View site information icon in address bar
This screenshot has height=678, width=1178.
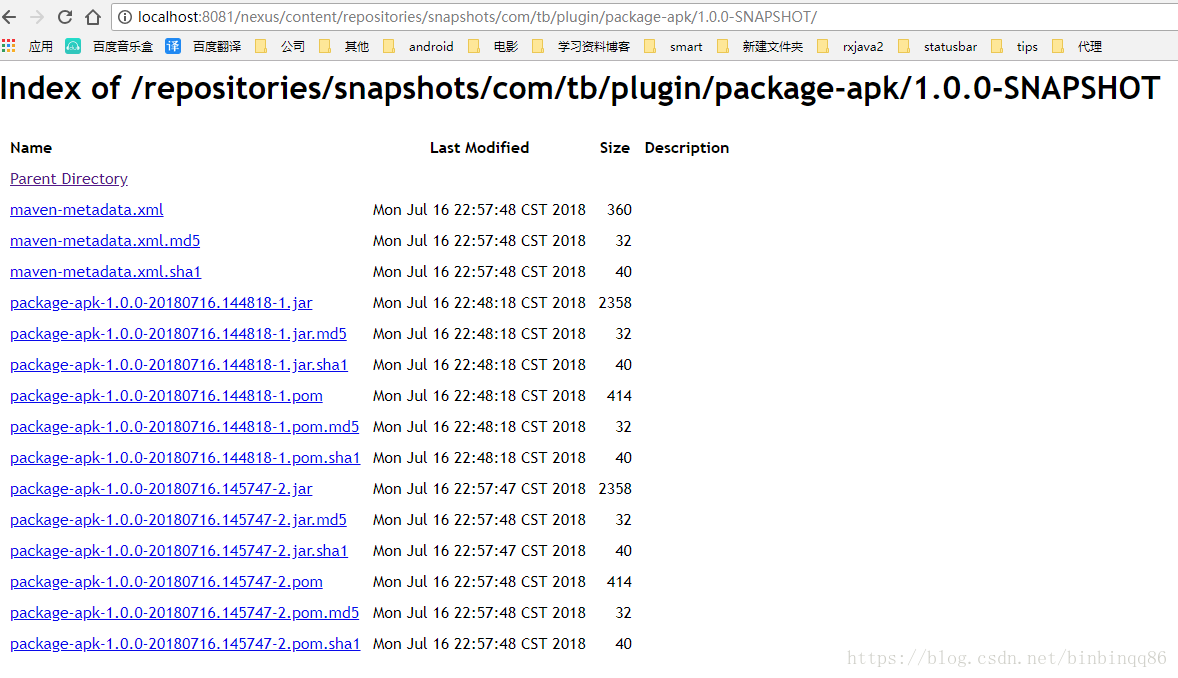(125, 17)
